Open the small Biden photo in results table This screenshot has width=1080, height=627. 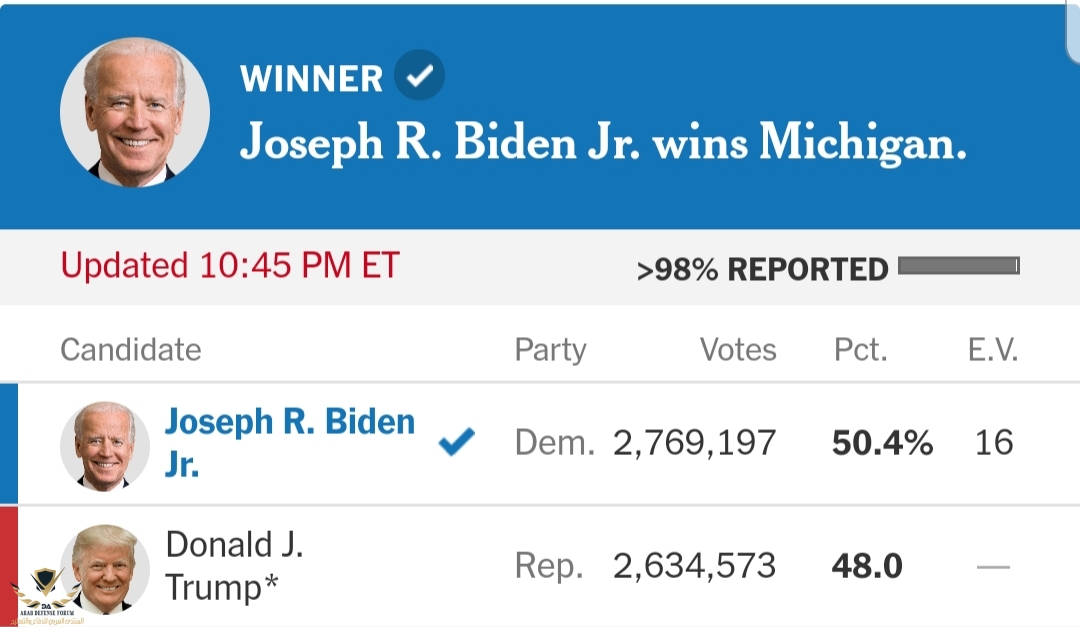click(105, 446)
